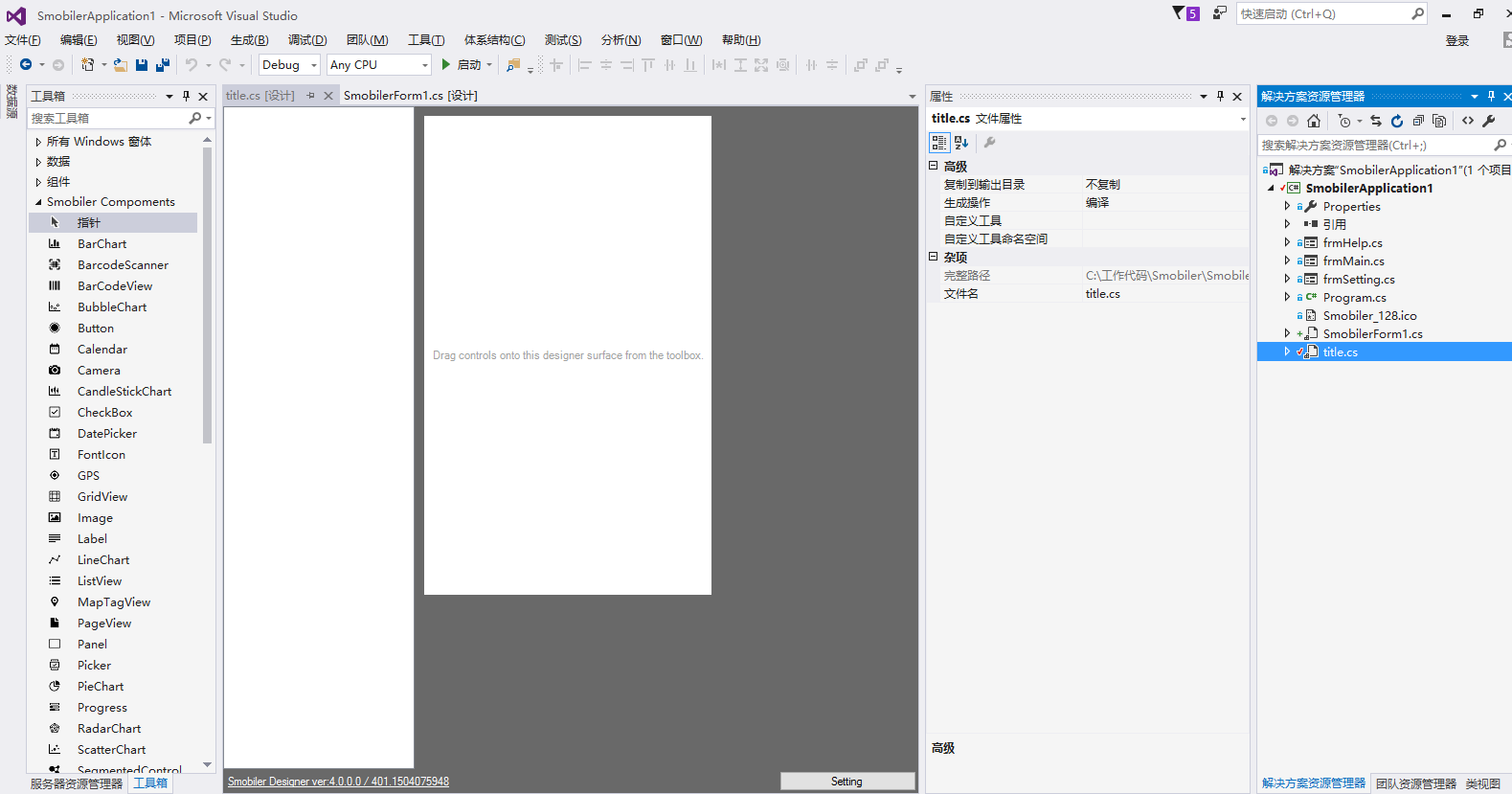The height and width of the screenshot is (794, 1512).
Task: Toggle auto-hide pin on Toolbox panel
Action: 186,96
